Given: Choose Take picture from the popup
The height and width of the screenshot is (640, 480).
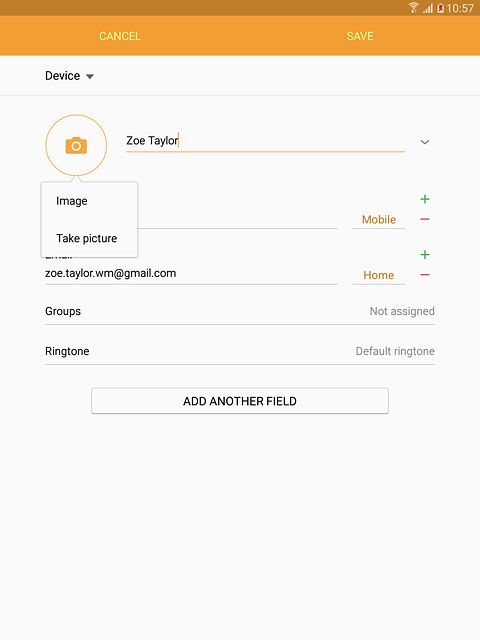Looking at the screenshot, I should [x=89, y=238].
